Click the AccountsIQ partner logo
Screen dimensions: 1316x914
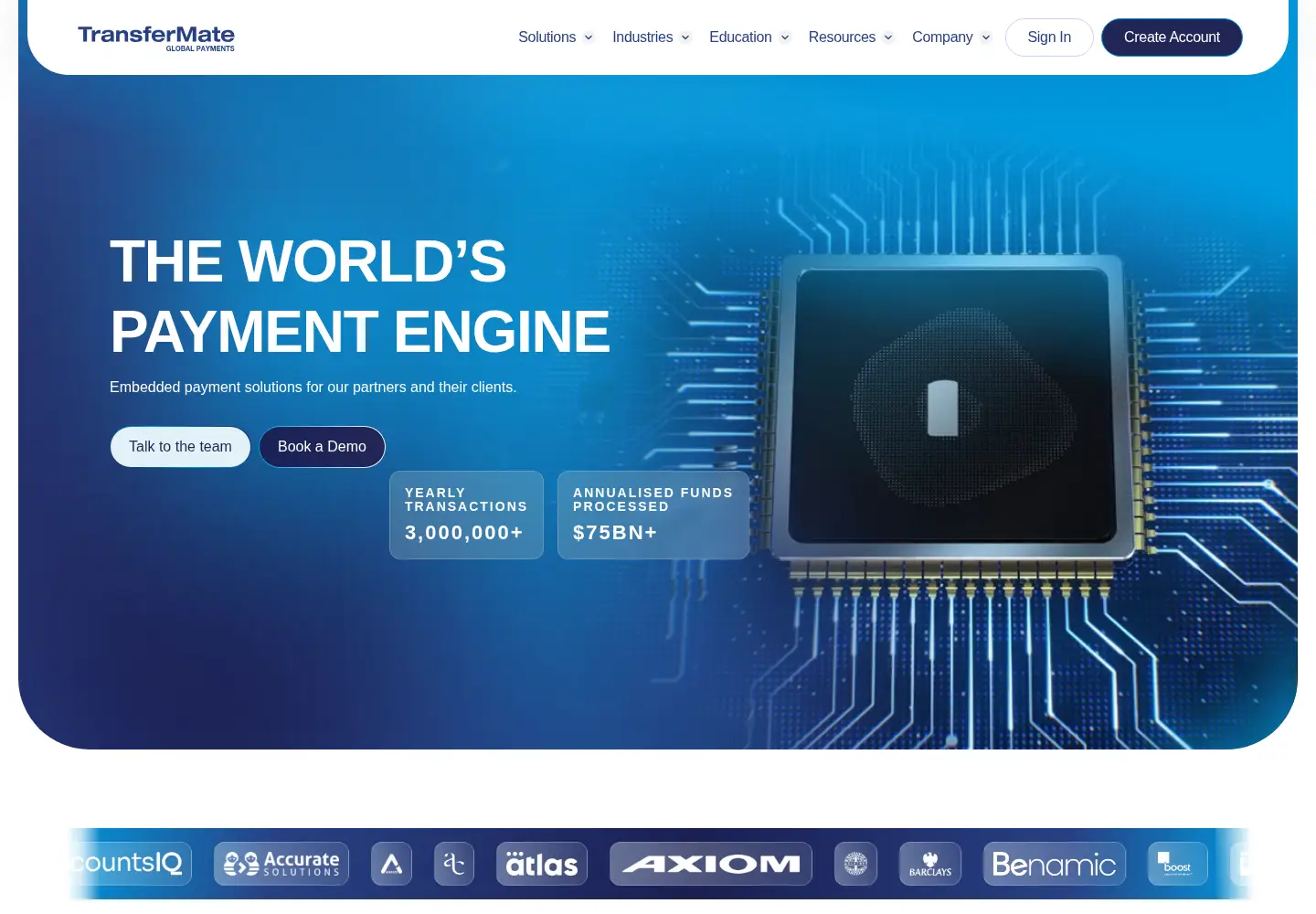pyautogui.click(x=130, y=864)
